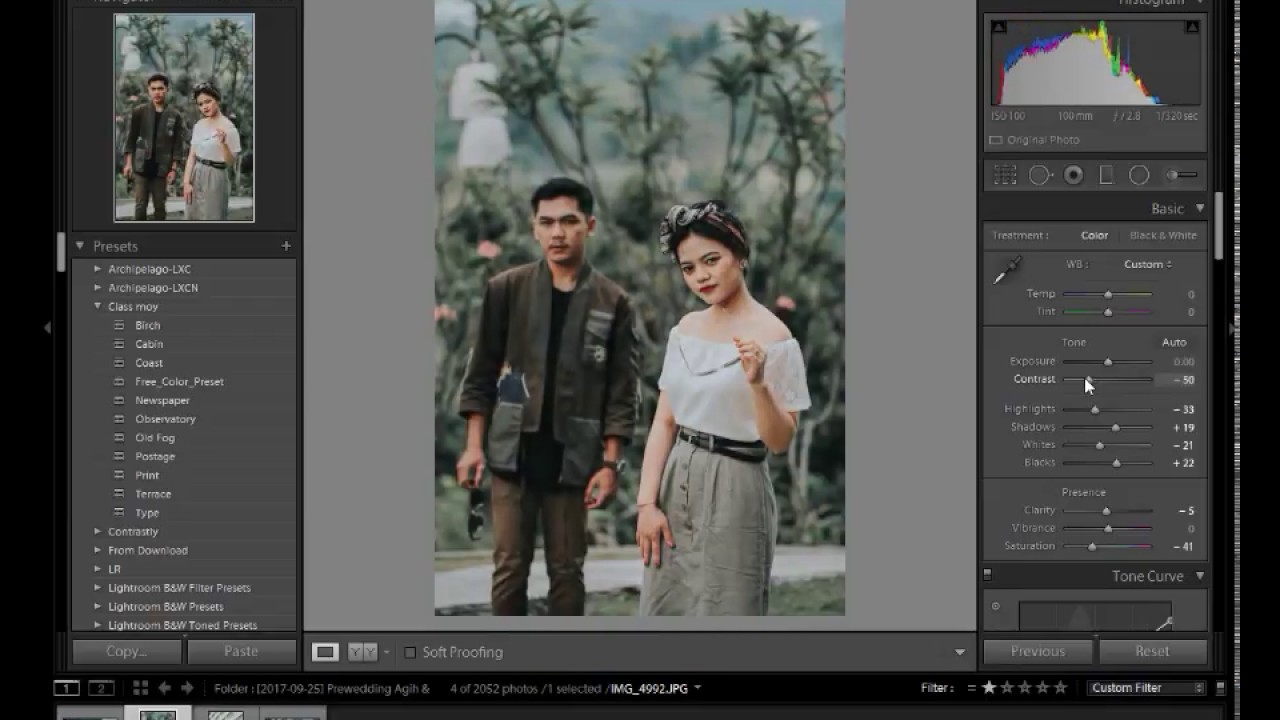
Task: Expand the Archipelago-LXCN preset folder
Action: click(x=97, y=288)
